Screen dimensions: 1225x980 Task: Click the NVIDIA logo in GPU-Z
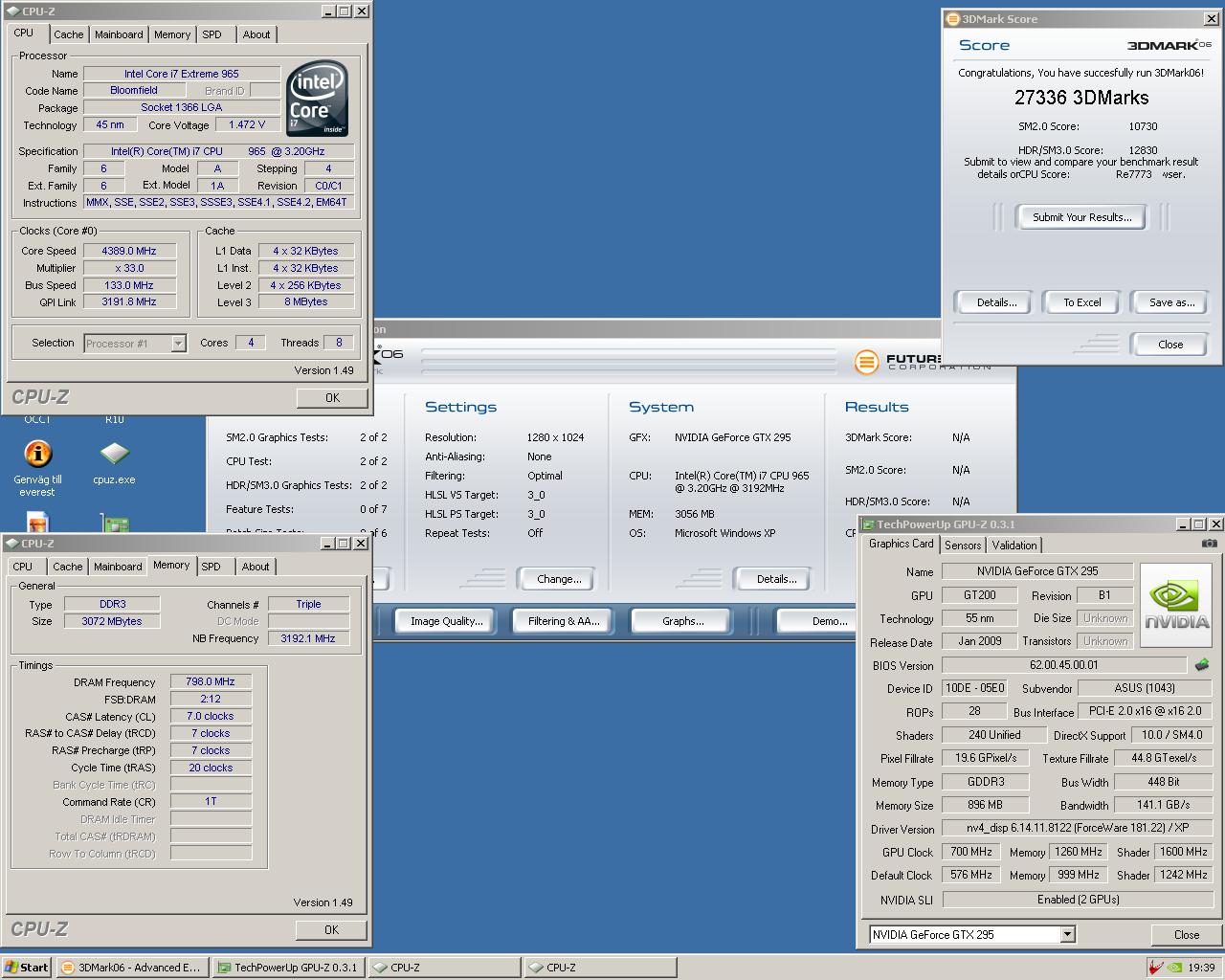point(1176,604)
